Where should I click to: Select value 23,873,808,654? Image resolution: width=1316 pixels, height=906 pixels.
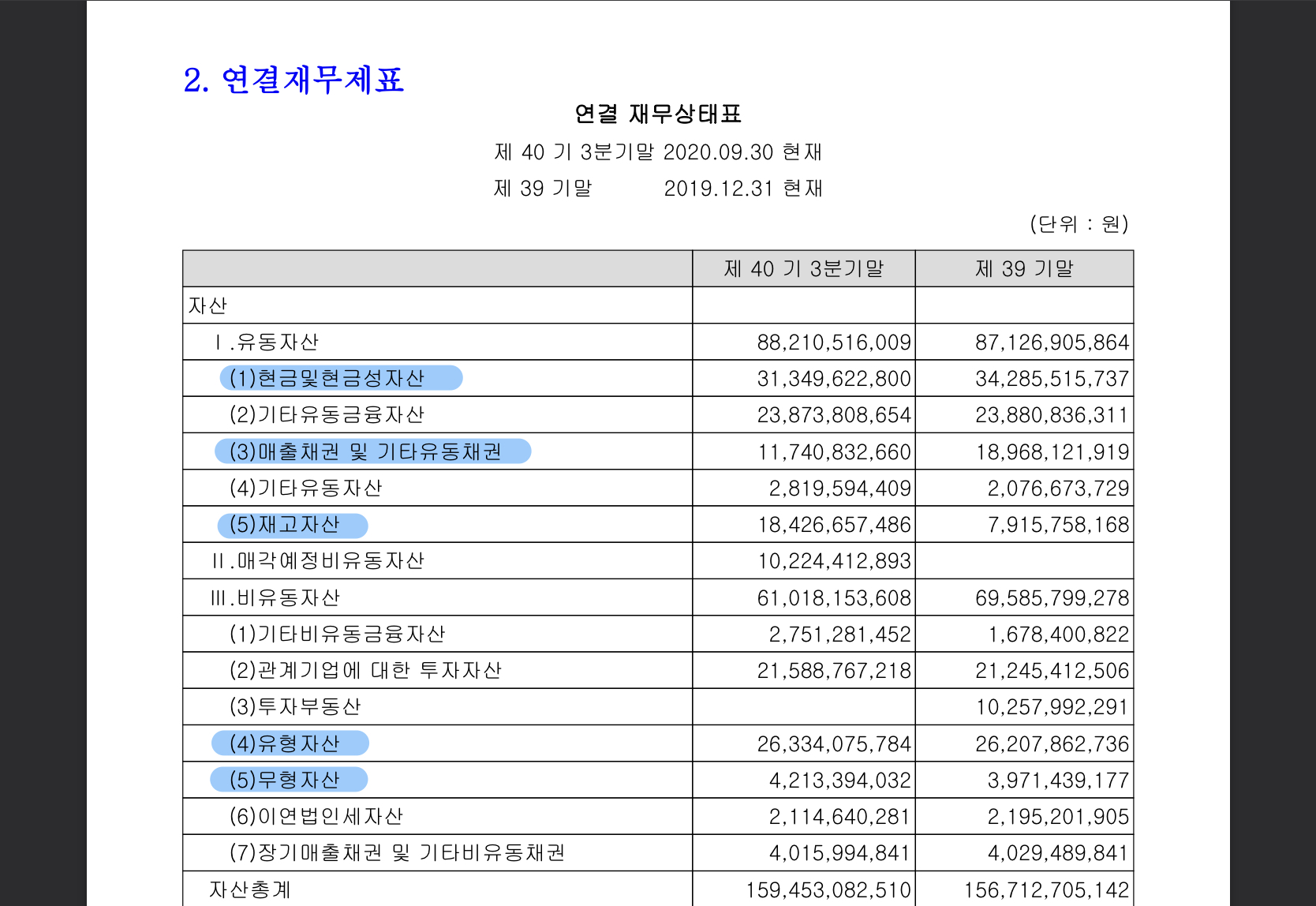pyautogui.click(x=834, y=415)
